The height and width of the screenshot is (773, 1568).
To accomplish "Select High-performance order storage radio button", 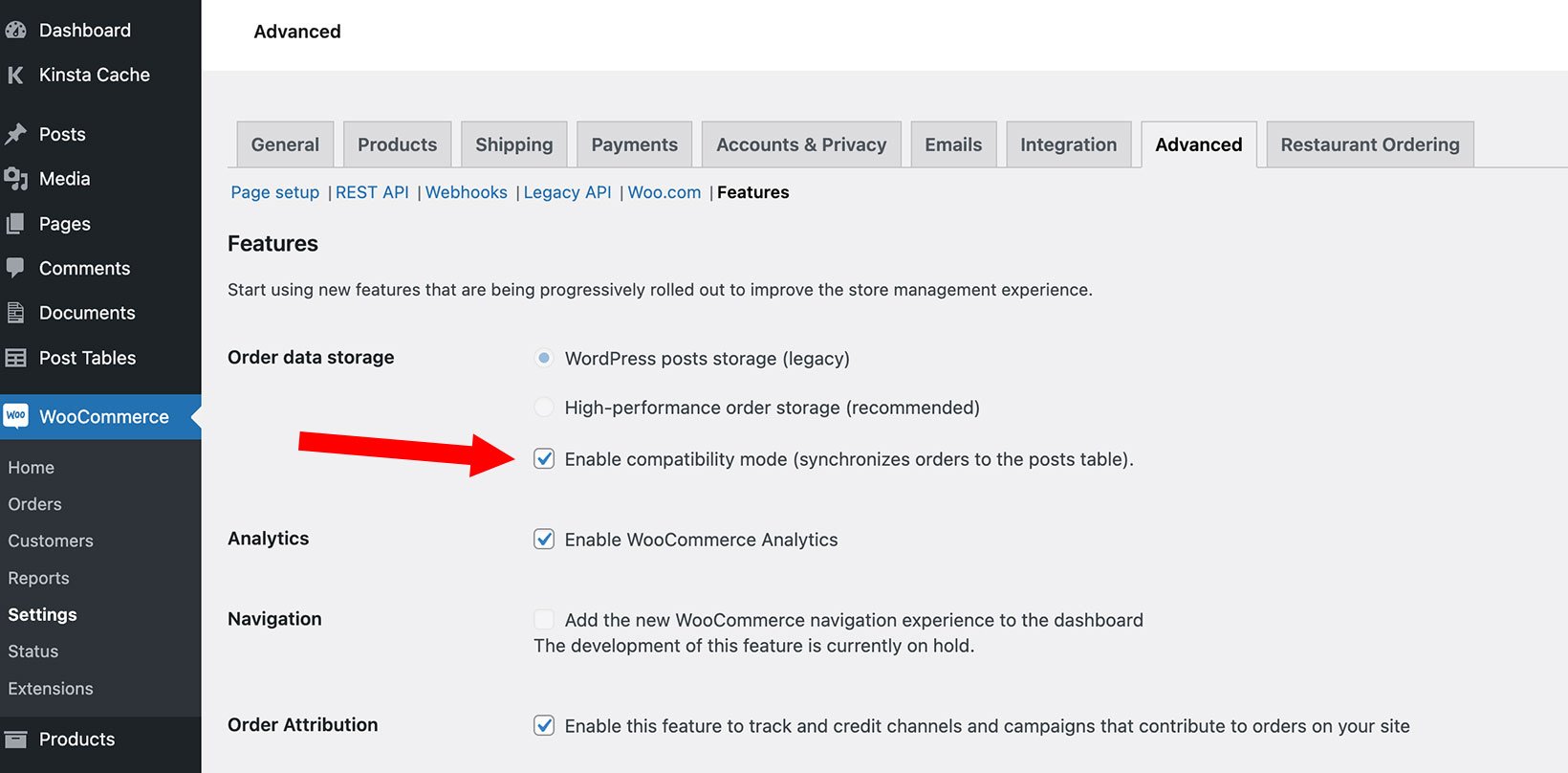I will (544, 407).
